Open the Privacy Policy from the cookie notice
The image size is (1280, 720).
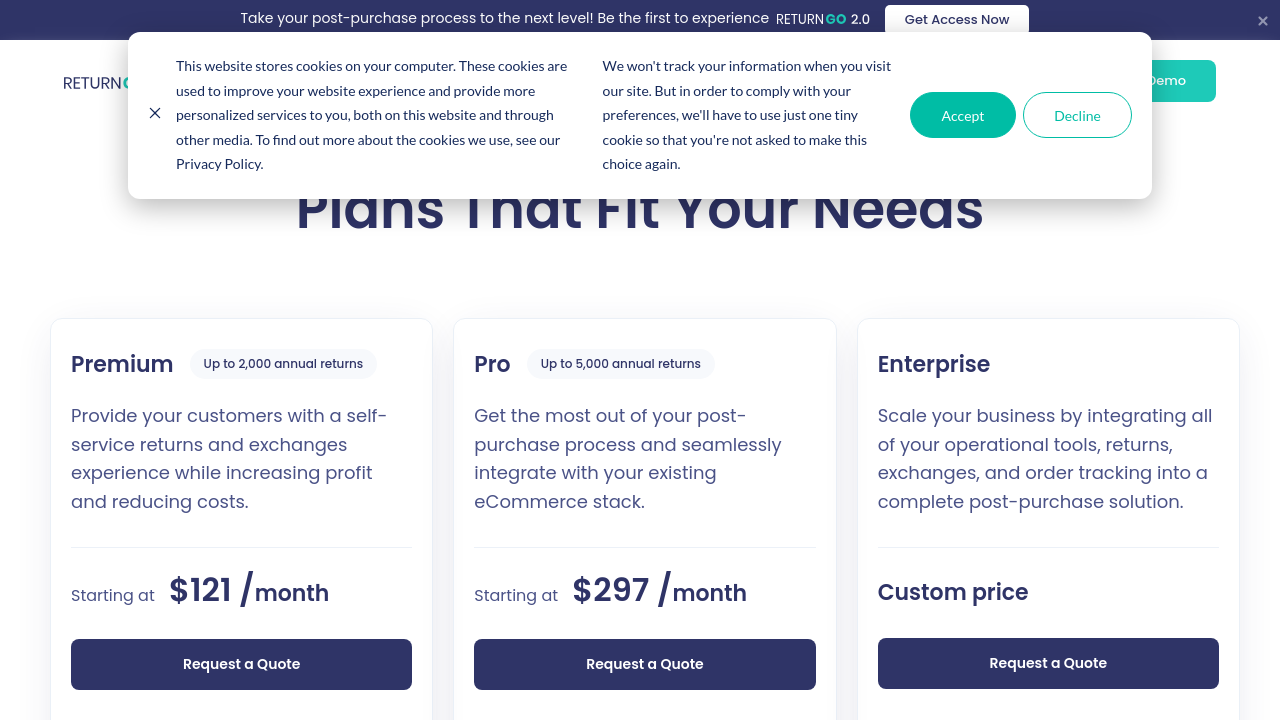coord(218,164)
